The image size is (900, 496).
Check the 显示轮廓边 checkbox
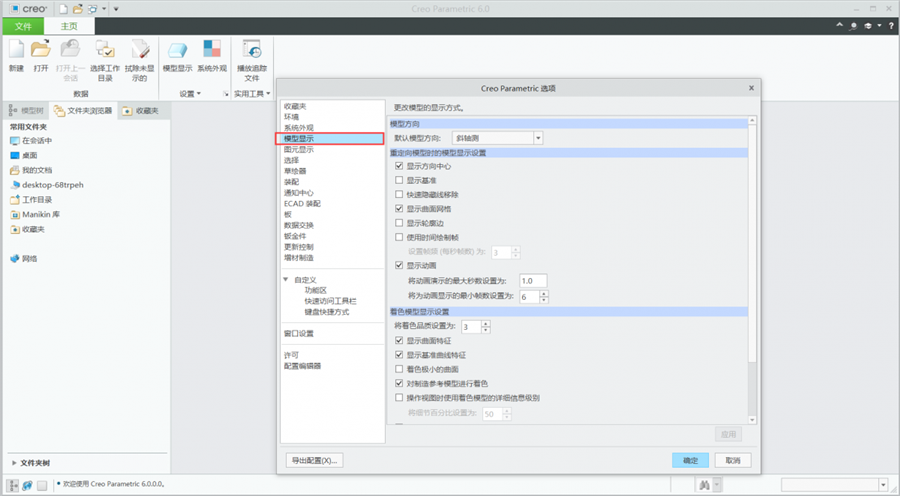(399, 223)
